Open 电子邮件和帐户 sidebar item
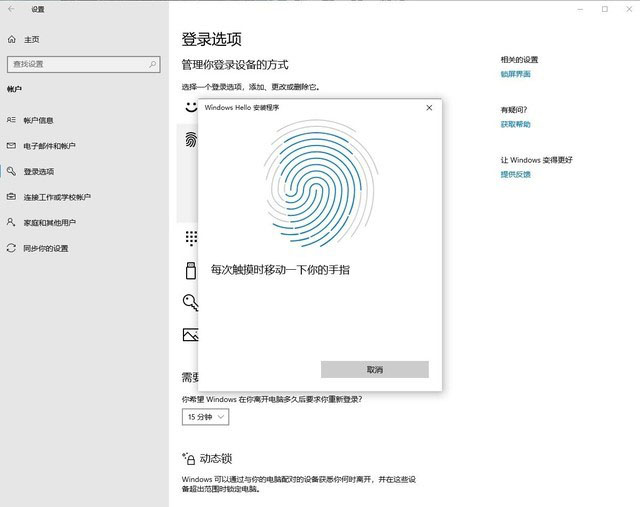The height and width of the screenshot is (507, 640). [x=84, y=146]
